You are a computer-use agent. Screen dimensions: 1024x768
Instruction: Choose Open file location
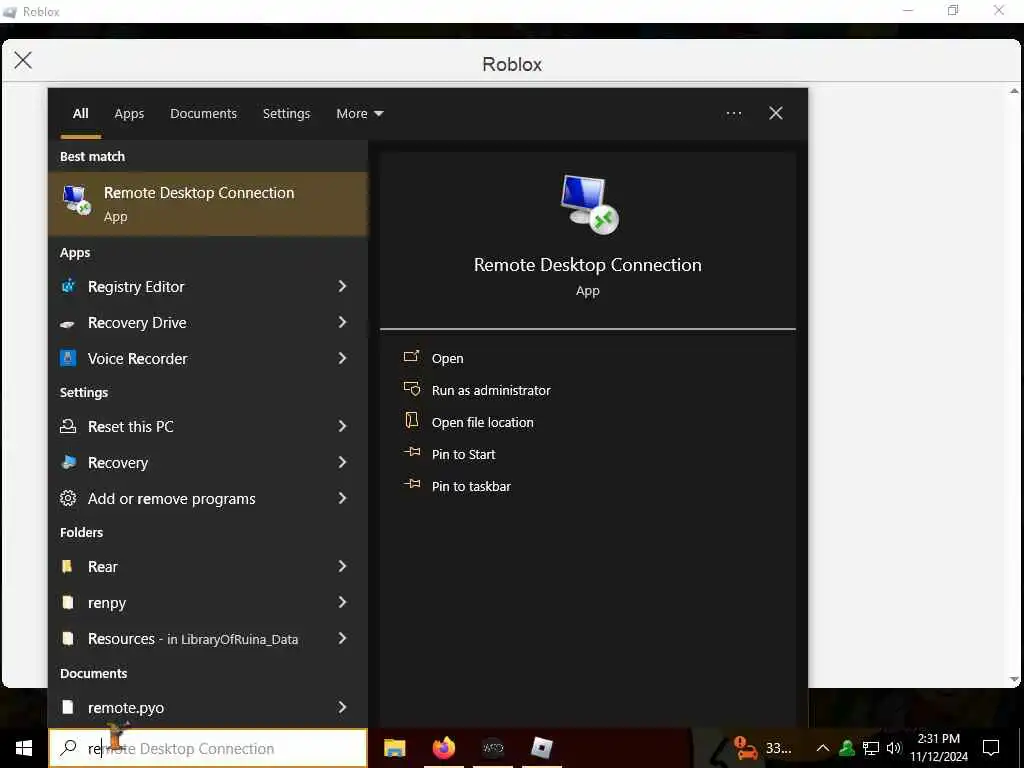[x=482, y=423]
